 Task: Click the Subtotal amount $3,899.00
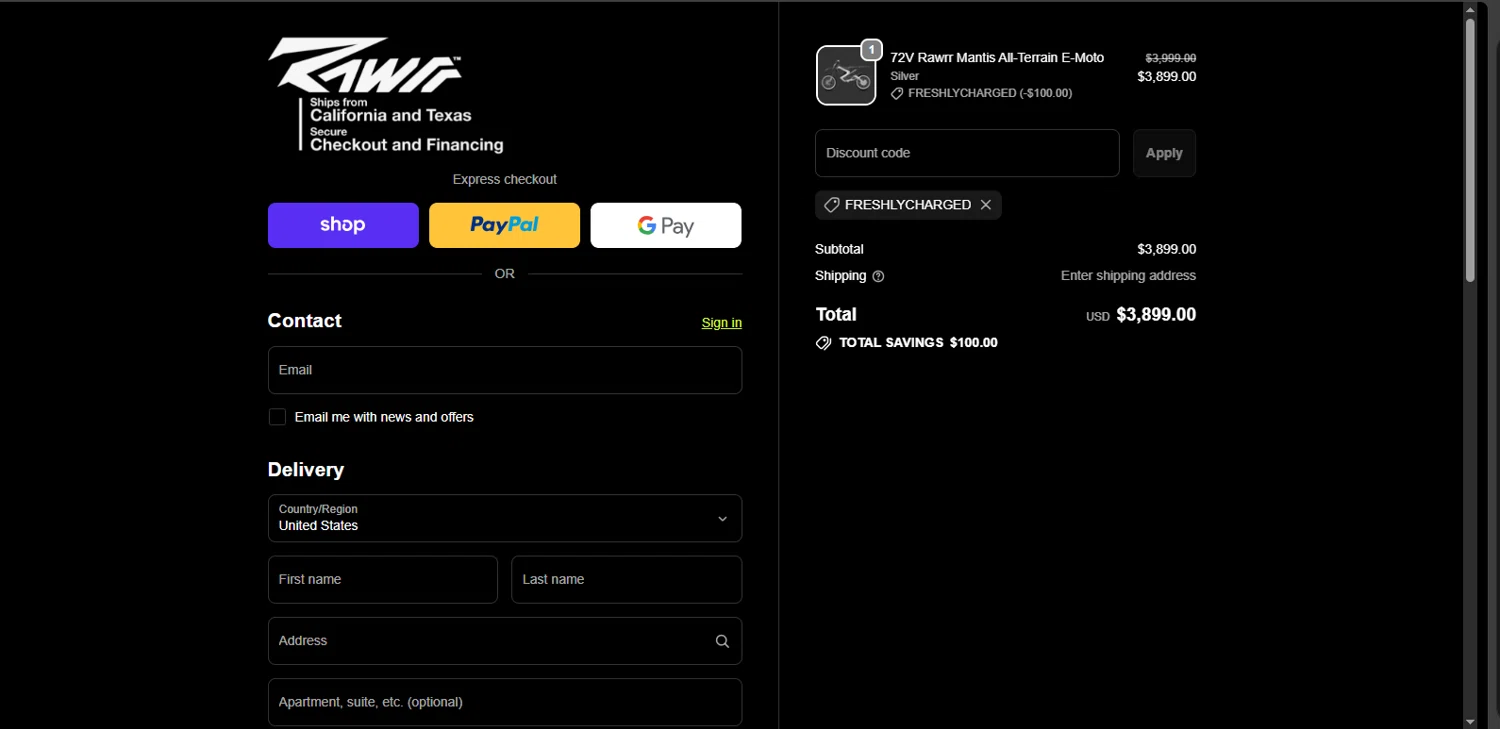1167,249
